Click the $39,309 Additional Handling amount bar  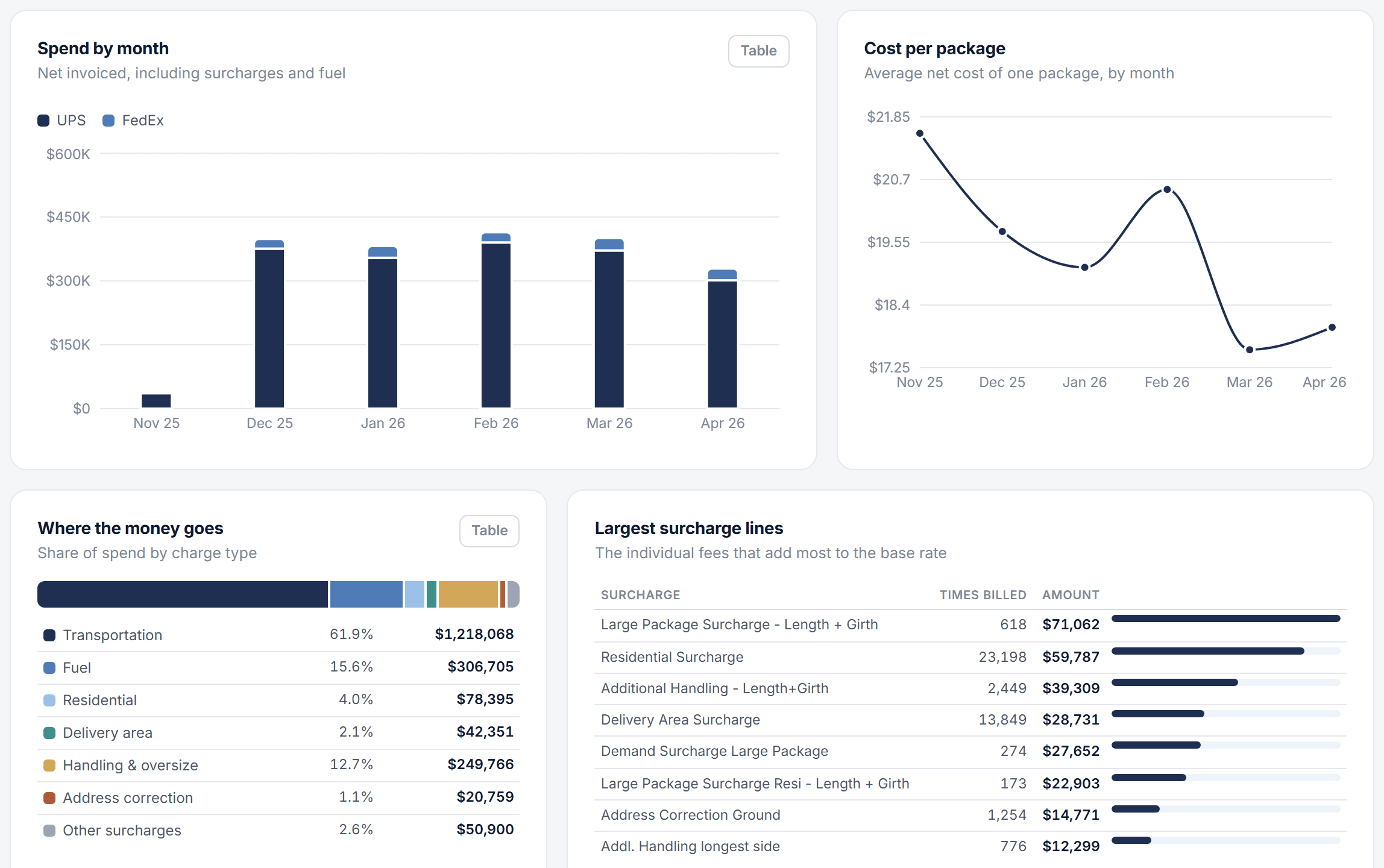[x=1175, y=682]
